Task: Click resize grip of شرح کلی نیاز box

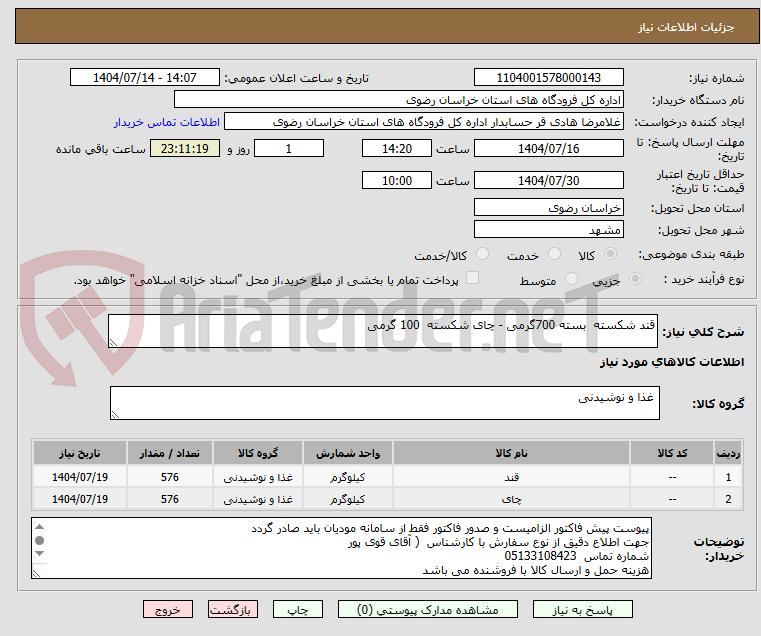Action: [114, 343]
